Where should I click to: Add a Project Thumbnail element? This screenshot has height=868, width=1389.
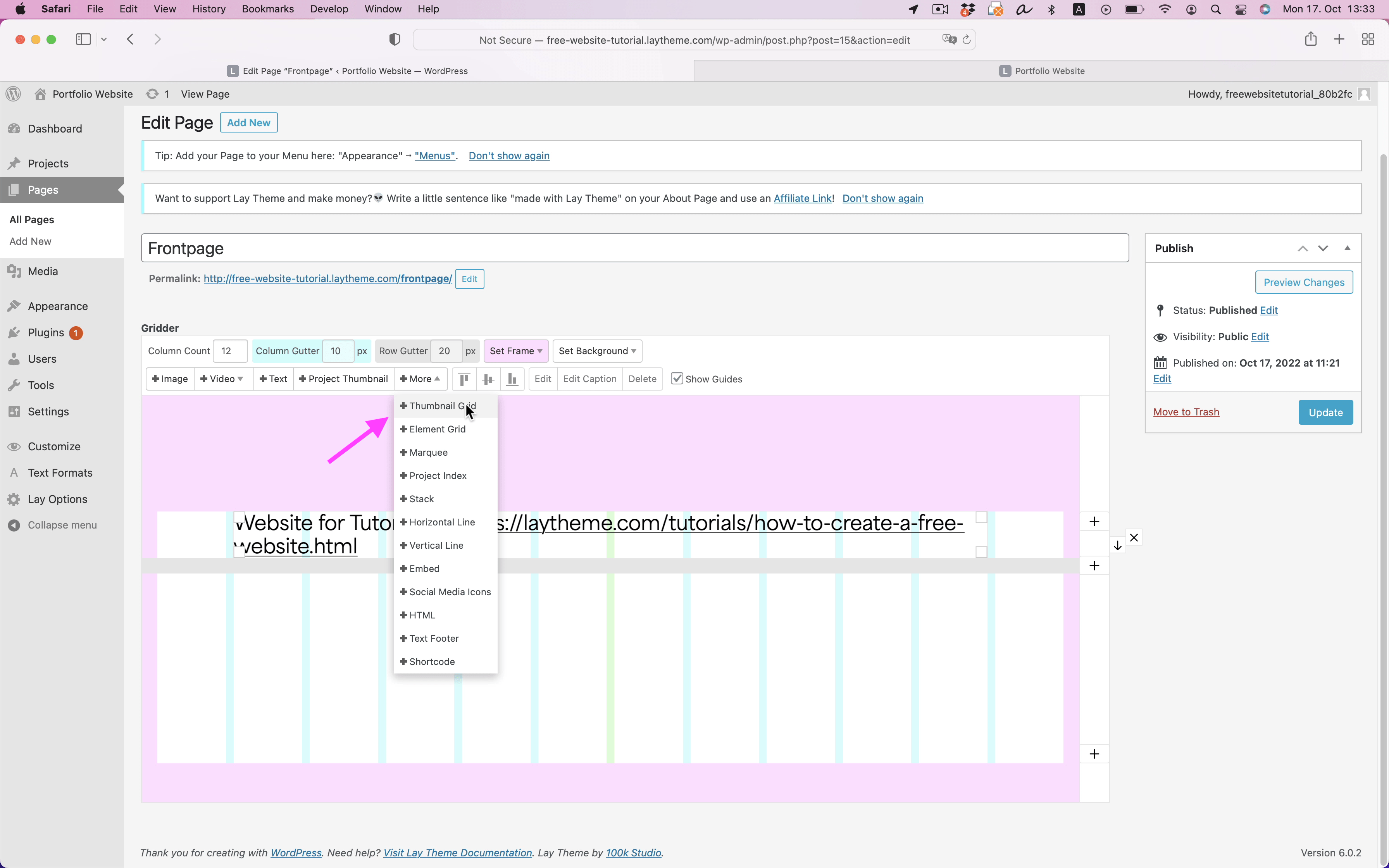coord(343,379)
